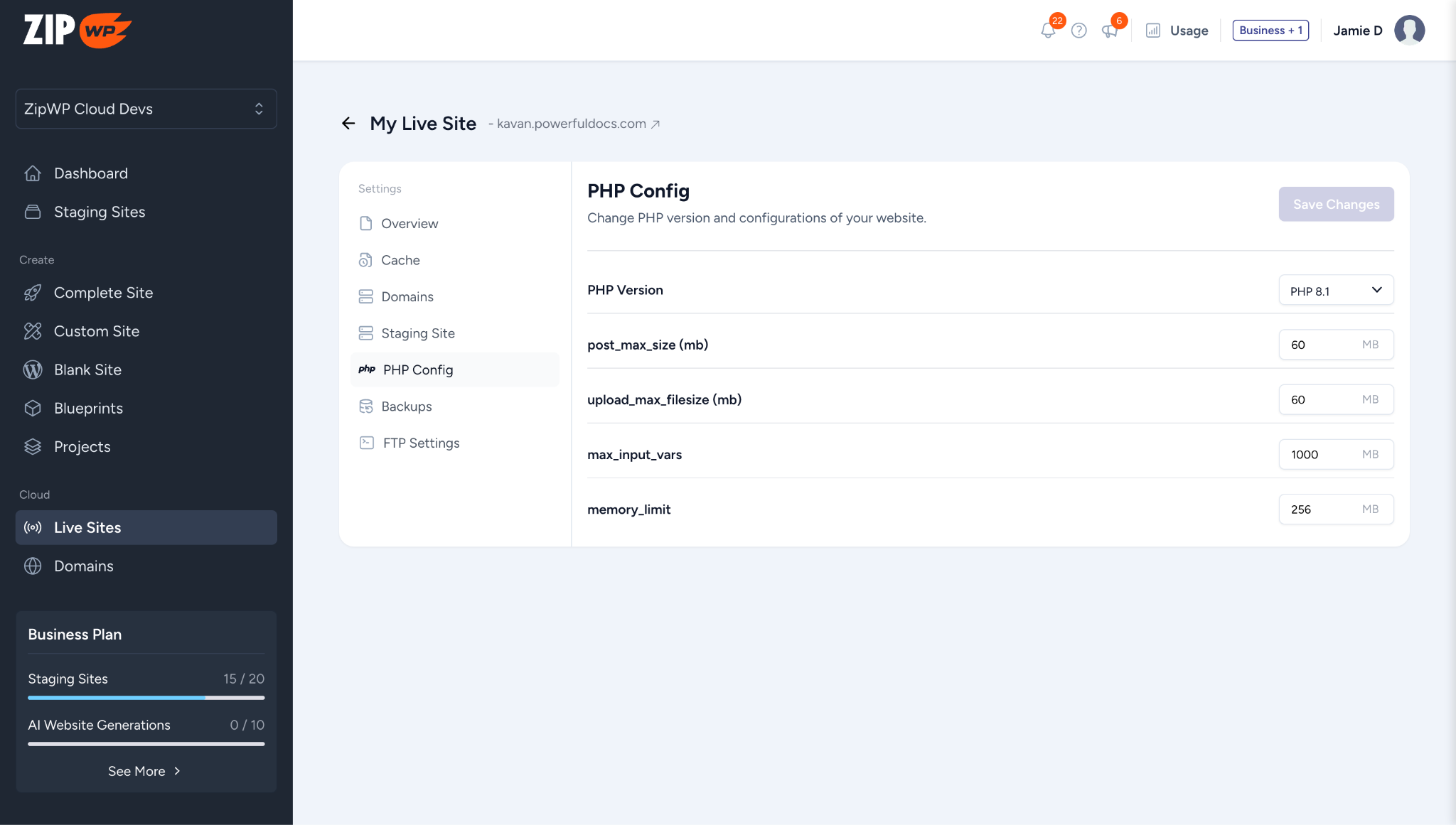
Task: Click the Staging Sites usage progress bar
Action: pyautogui.click(x=146, y=698)
